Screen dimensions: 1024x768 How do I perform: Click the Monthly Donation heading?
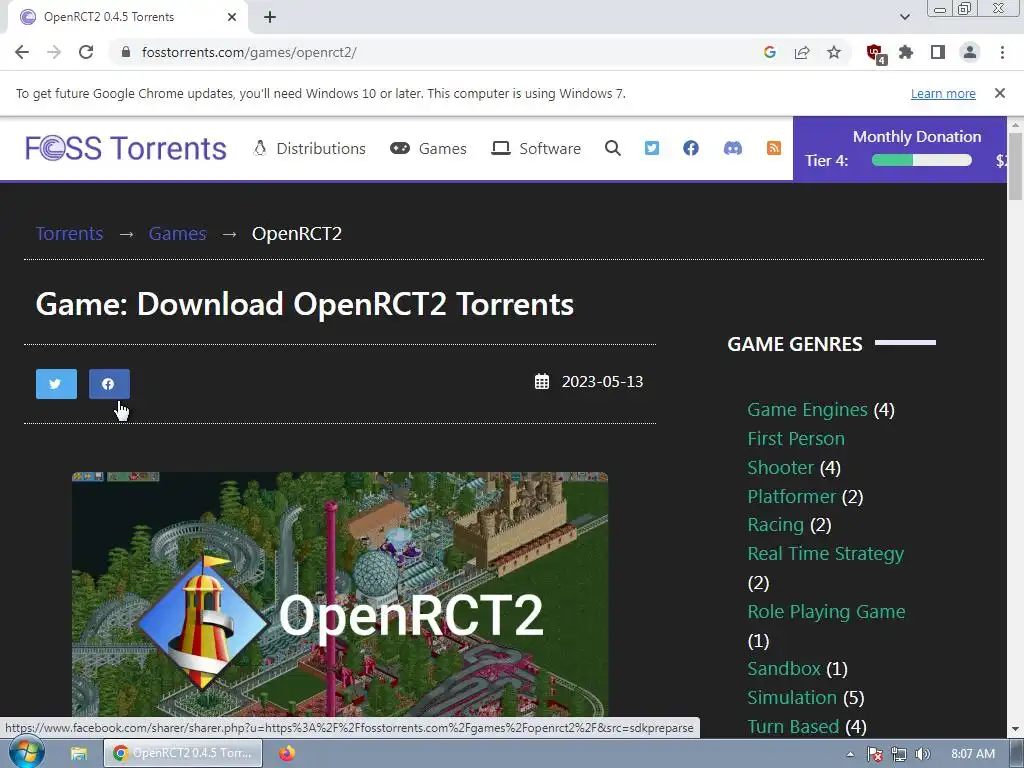coord(917,136)
